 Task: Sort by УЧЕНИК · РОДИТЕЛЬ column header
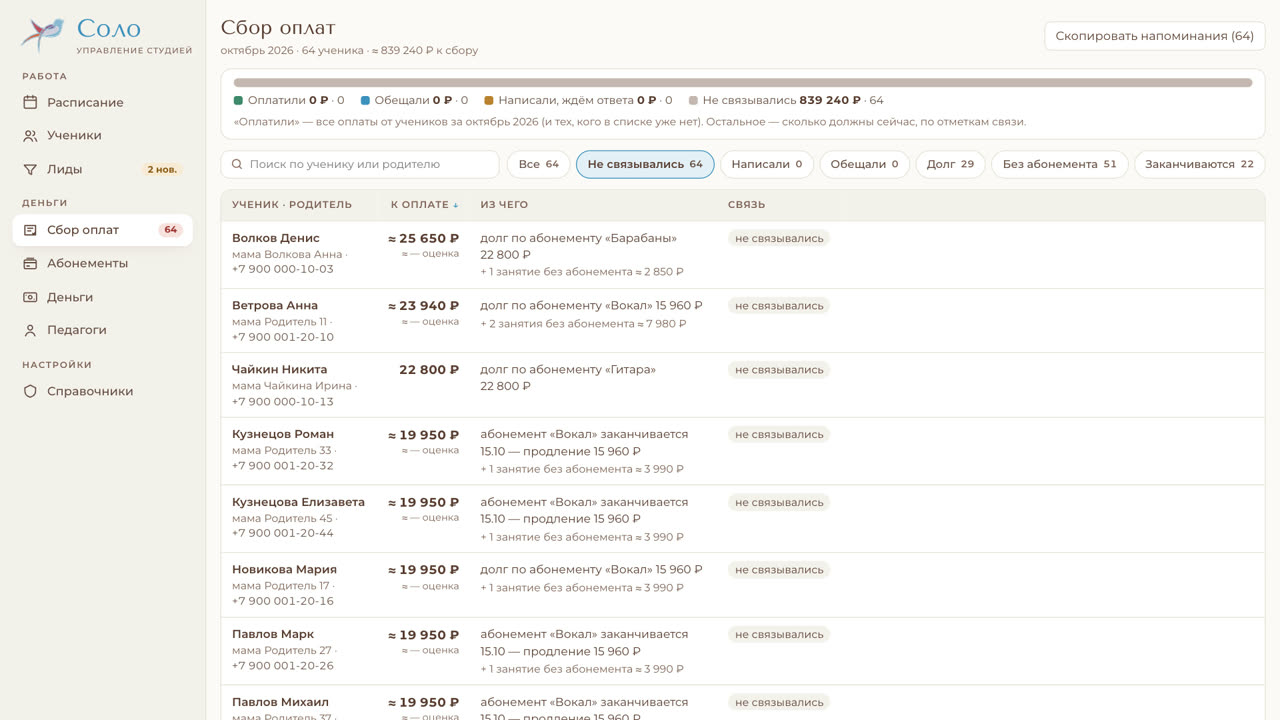(x=292, y=205)
